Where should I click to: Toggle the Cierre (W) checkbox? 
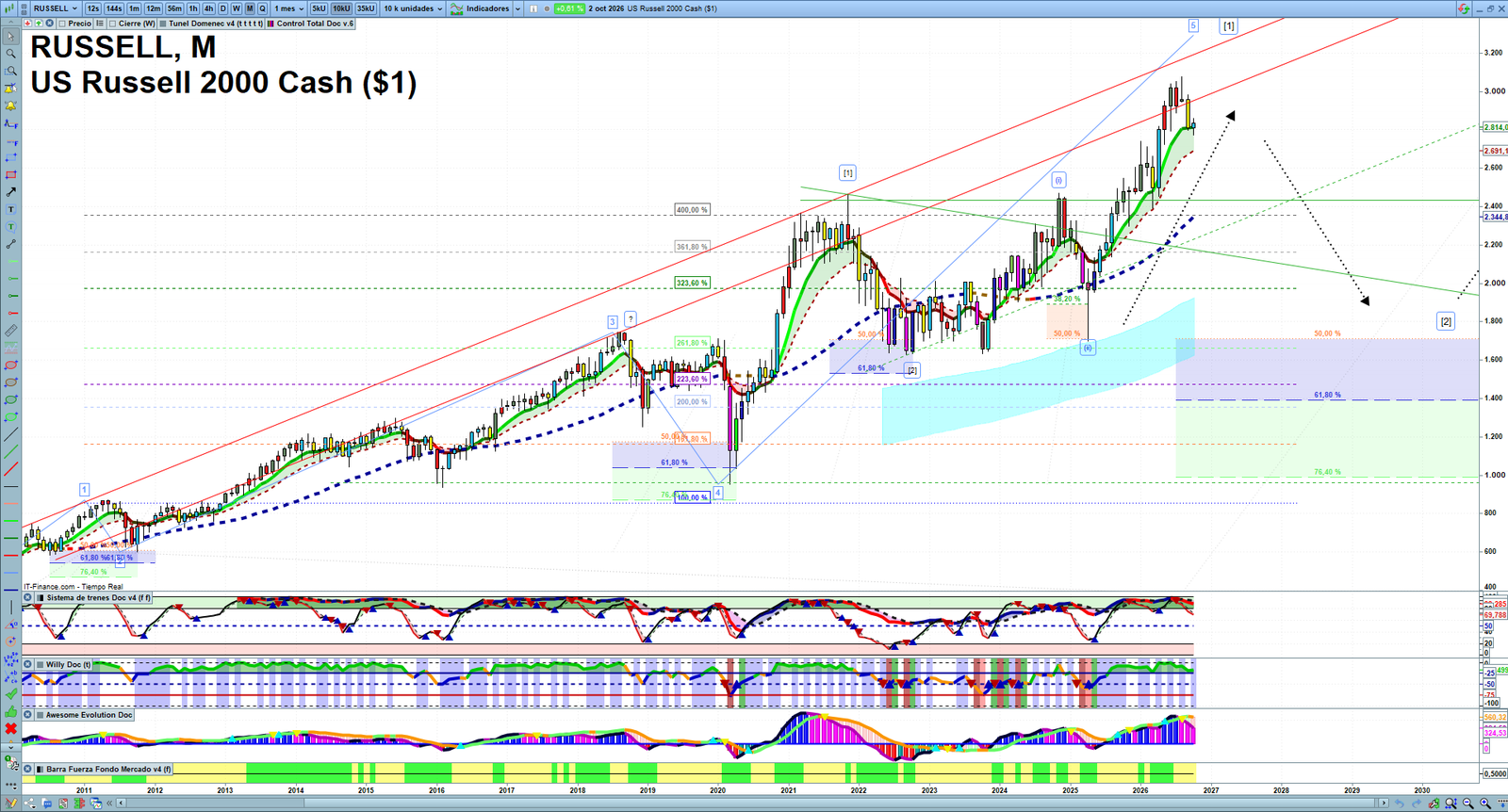[113, 24]
